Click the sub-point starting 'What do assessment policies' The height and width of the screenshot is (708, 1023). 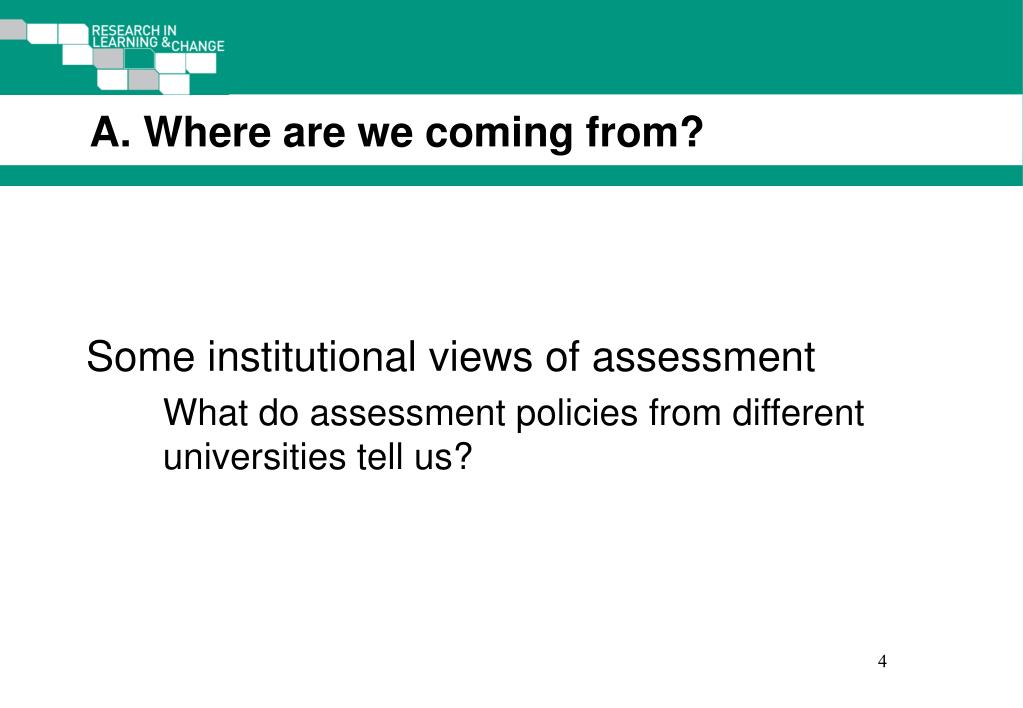513,435
